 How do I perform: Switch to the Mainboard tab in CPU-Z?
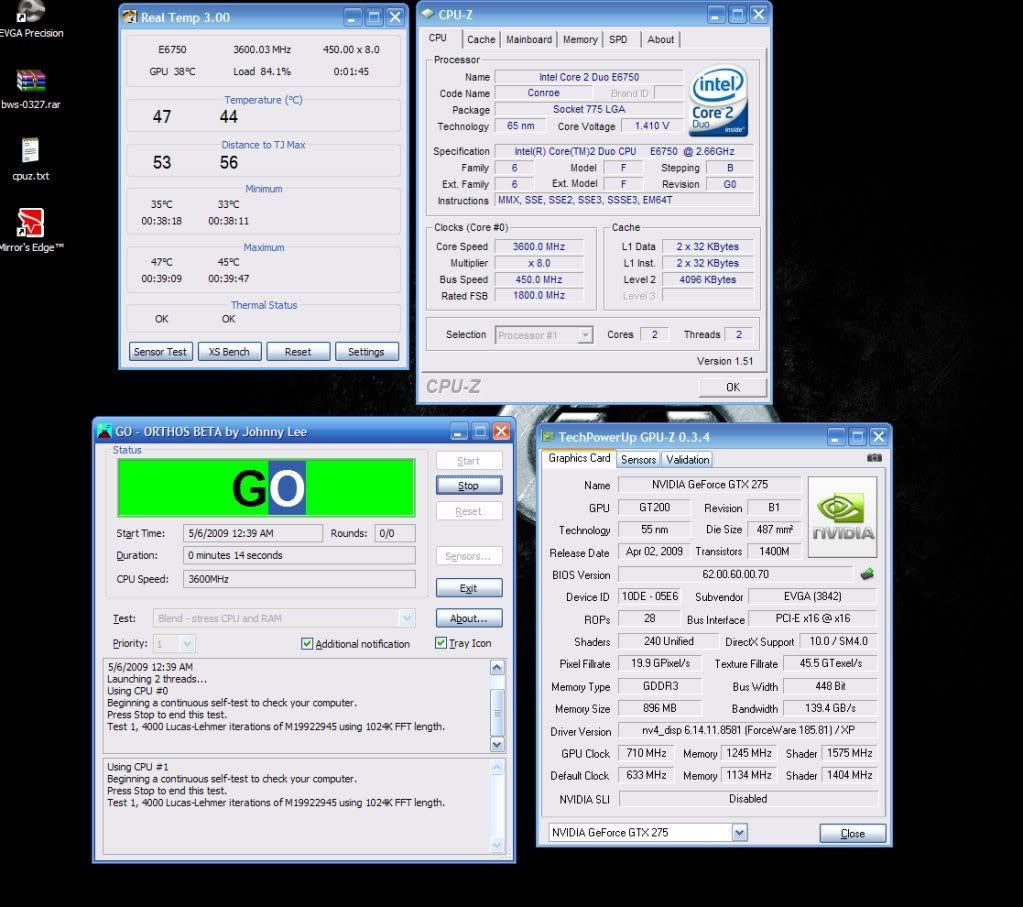[x=528, y=39]
